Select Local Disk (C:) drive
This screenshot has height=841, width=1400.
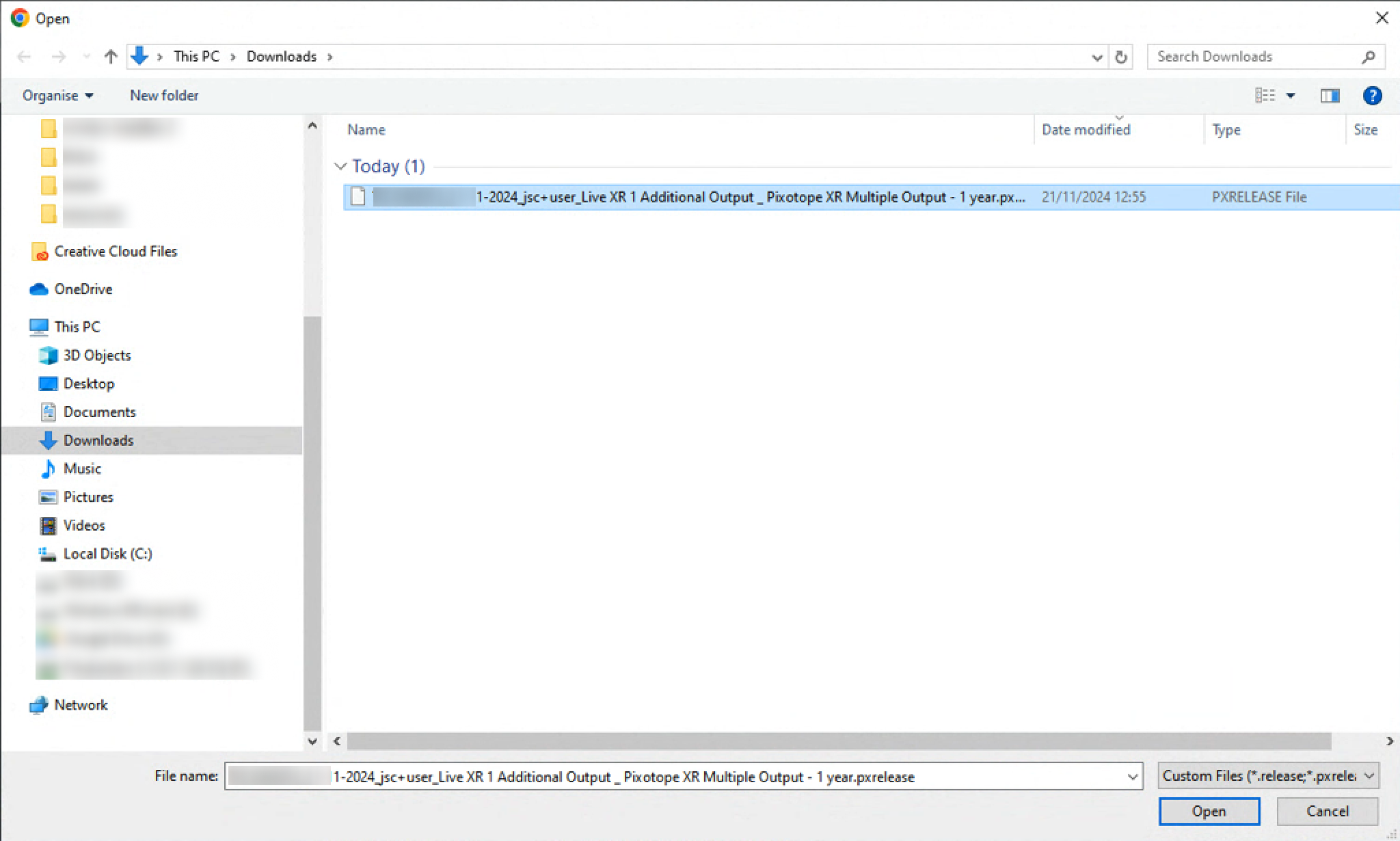pyautogui.click(x=107, y=554)
